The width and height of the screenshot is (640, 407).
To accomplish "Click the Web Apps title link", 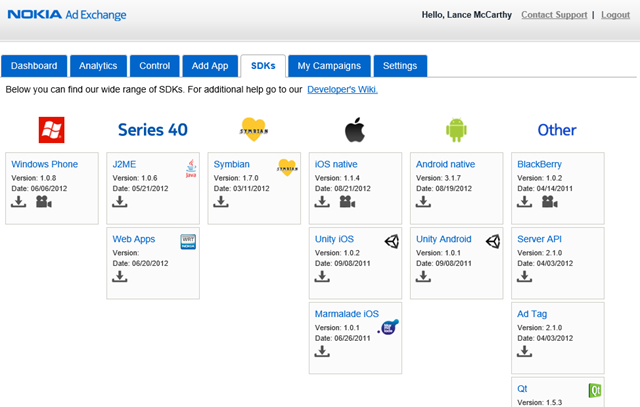I will 133,239.
